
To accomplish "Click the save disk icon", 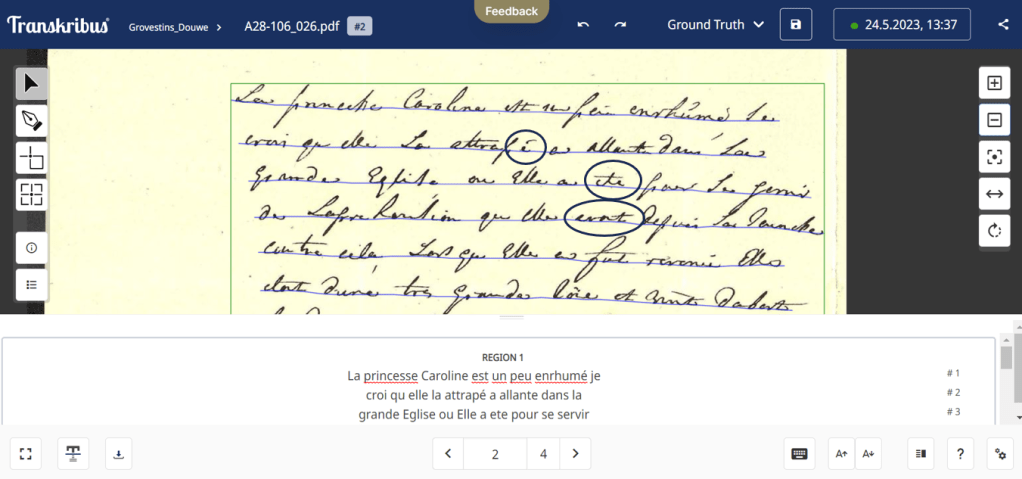I will 795,24.
